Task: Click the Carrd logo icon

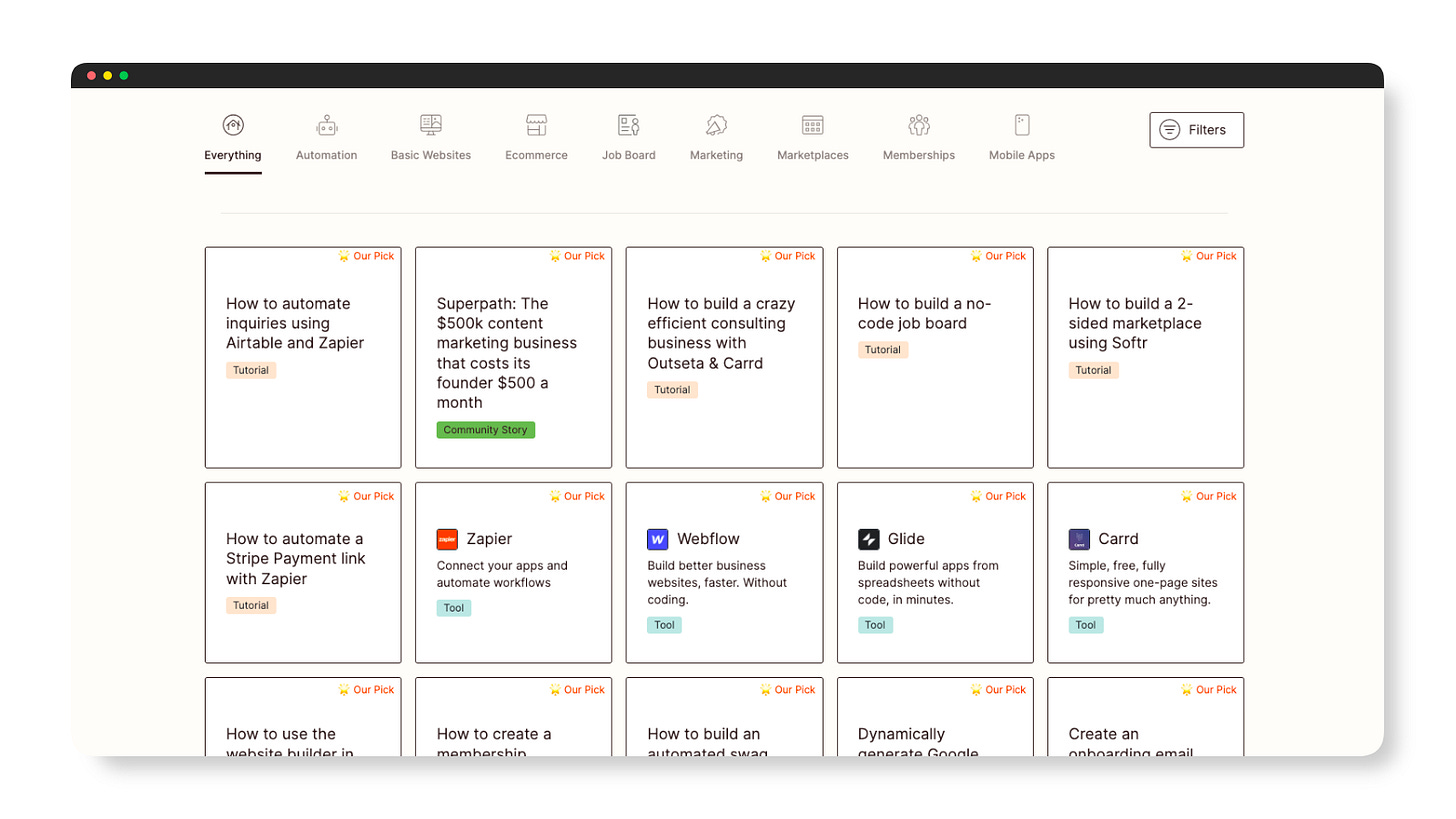Action: pos(1079,539)
